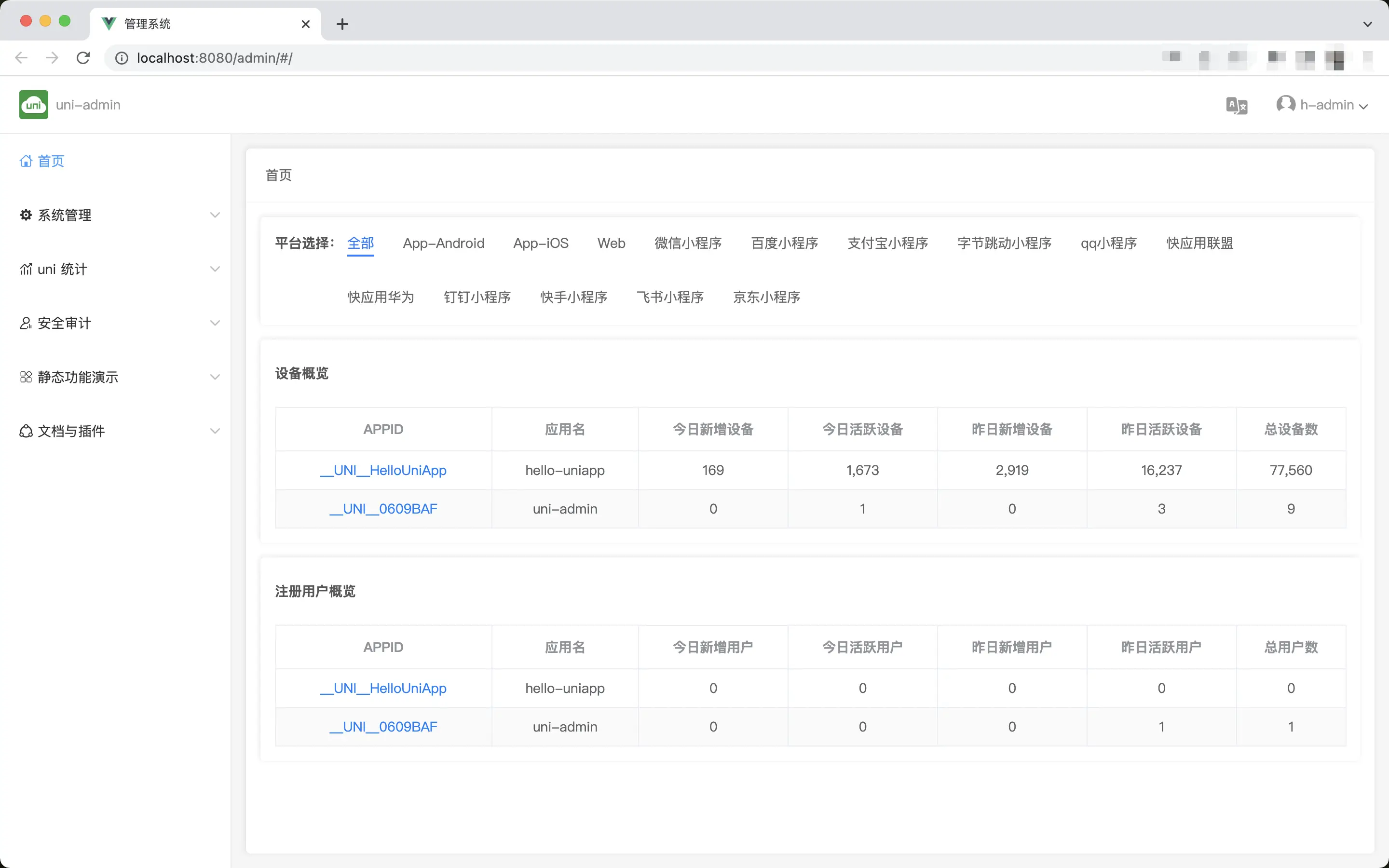Image resolution: width=1389 pixels, height=868 pixels.
Task: Click the chart icon for uni 统计
Action: tap(26, 269)
